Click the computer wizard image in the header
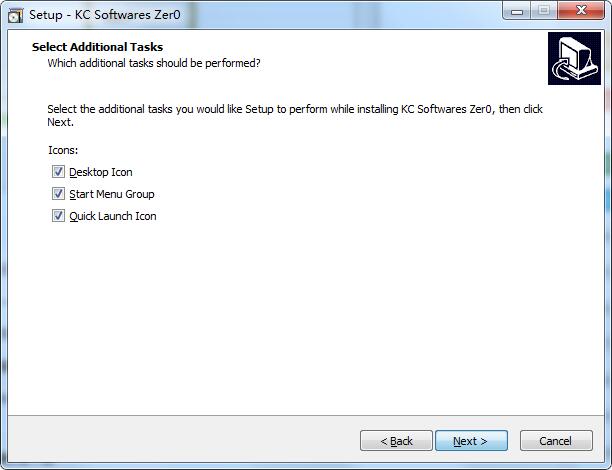The width and height of the screenshot is (612, 470). pyautogui.click(x=574, y=58)
